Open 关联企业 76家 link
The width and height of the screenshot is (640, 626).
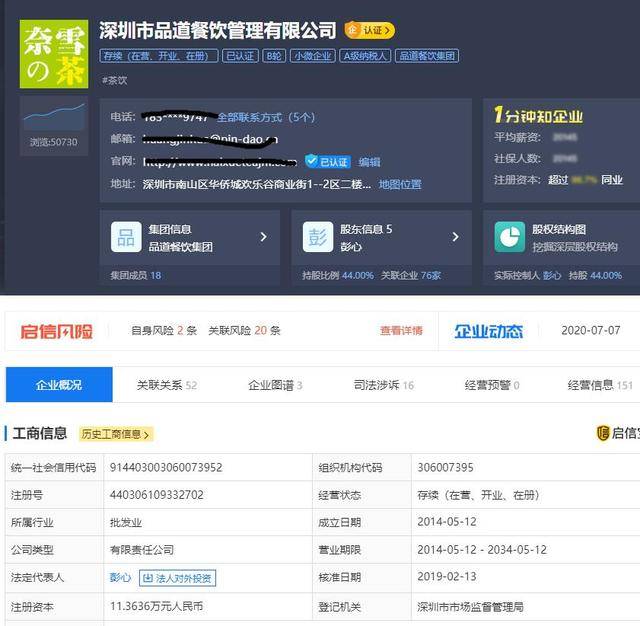[411, 275]
